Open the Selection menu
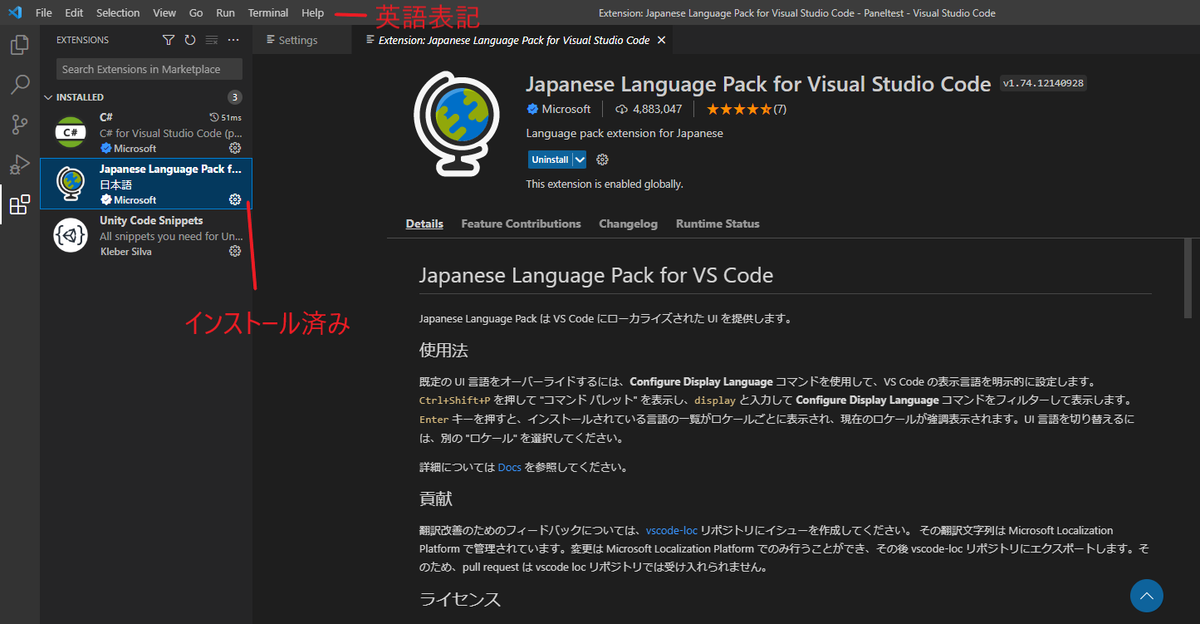 pyautogui.click(x=118, y=13)
